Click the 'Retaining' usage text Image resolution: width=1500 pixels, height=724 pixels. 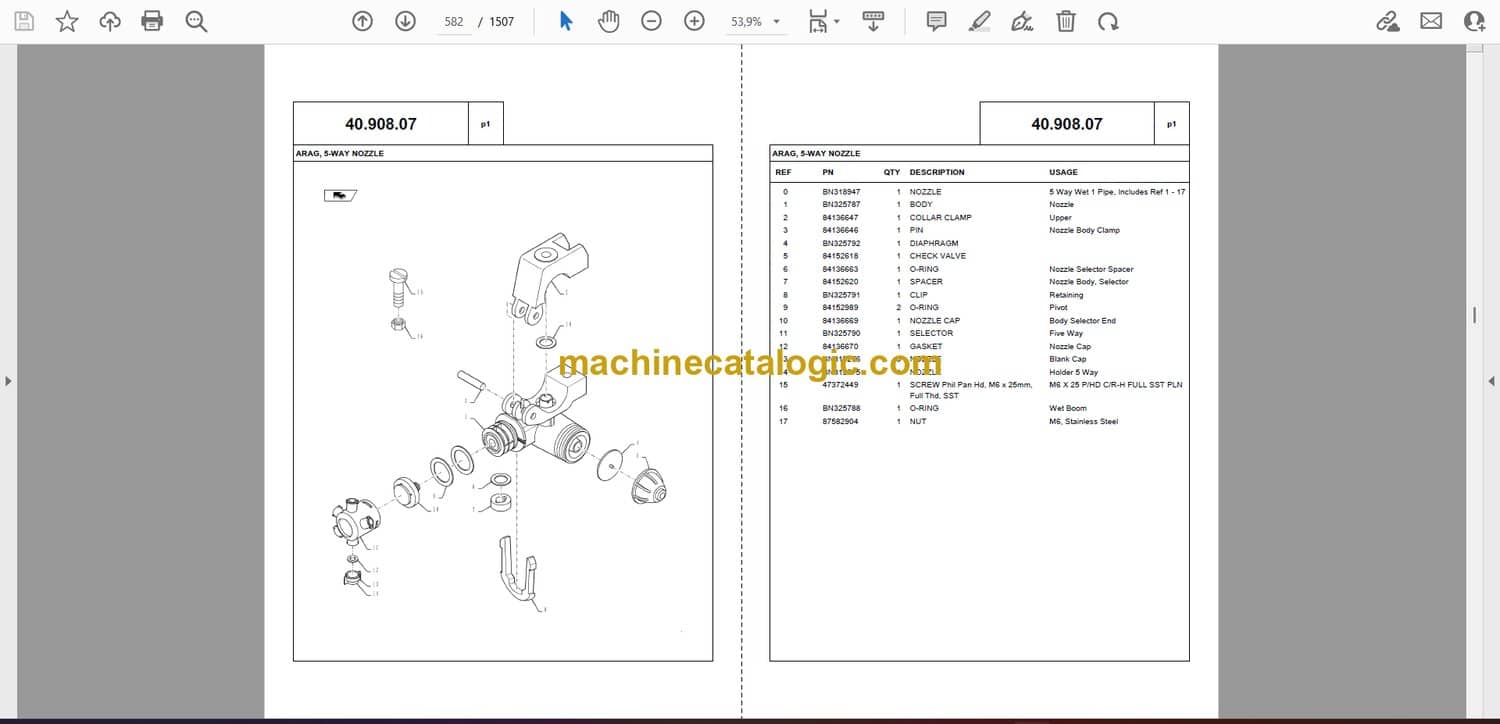click(1066, 295)
